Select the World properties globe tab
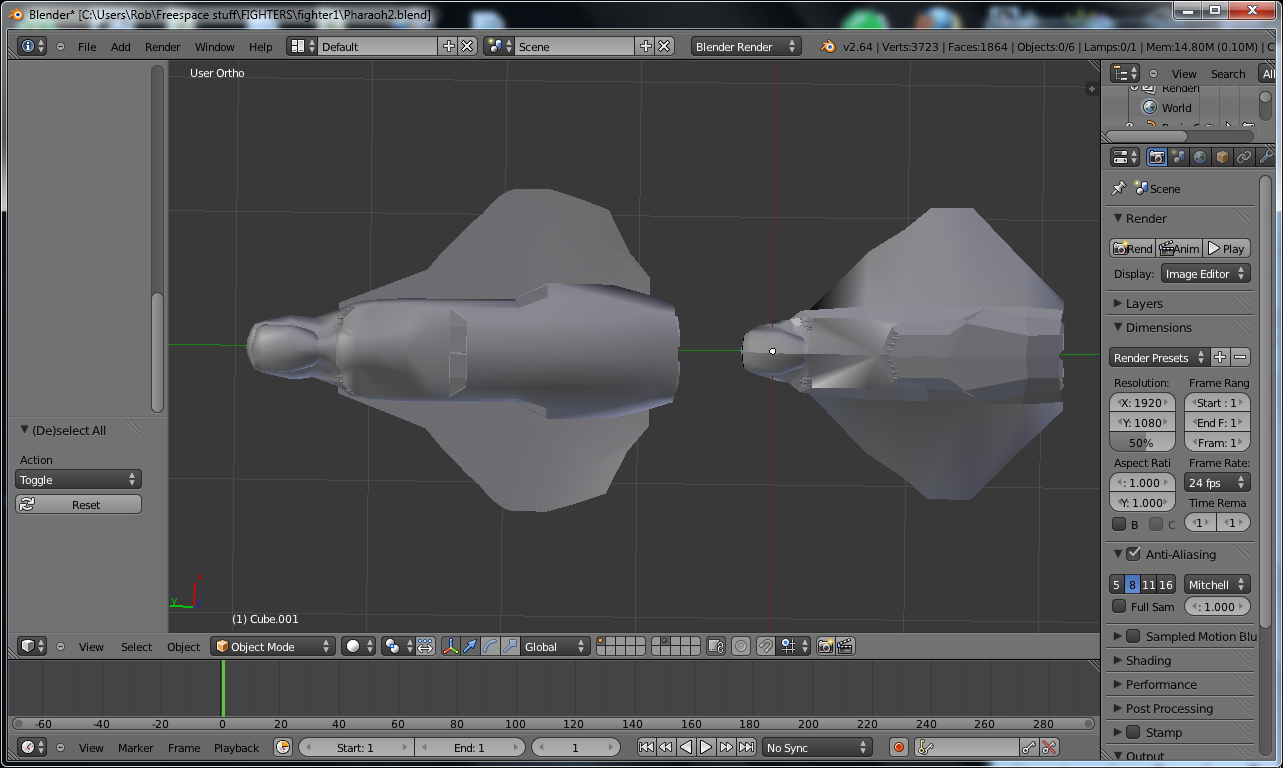The width and height of the screenshot is (1283, 768). pos(1200,157)
